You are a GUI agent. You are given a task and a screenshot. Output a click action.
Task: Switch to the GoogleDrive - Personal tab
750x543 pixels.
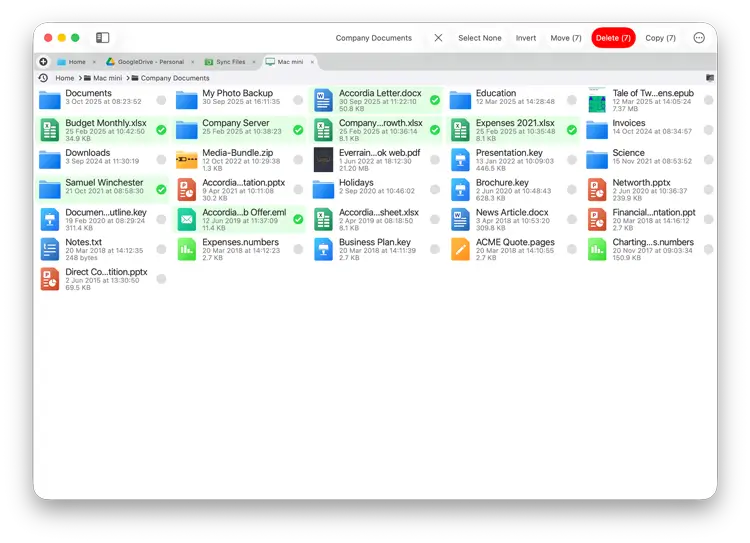(144, 62)
